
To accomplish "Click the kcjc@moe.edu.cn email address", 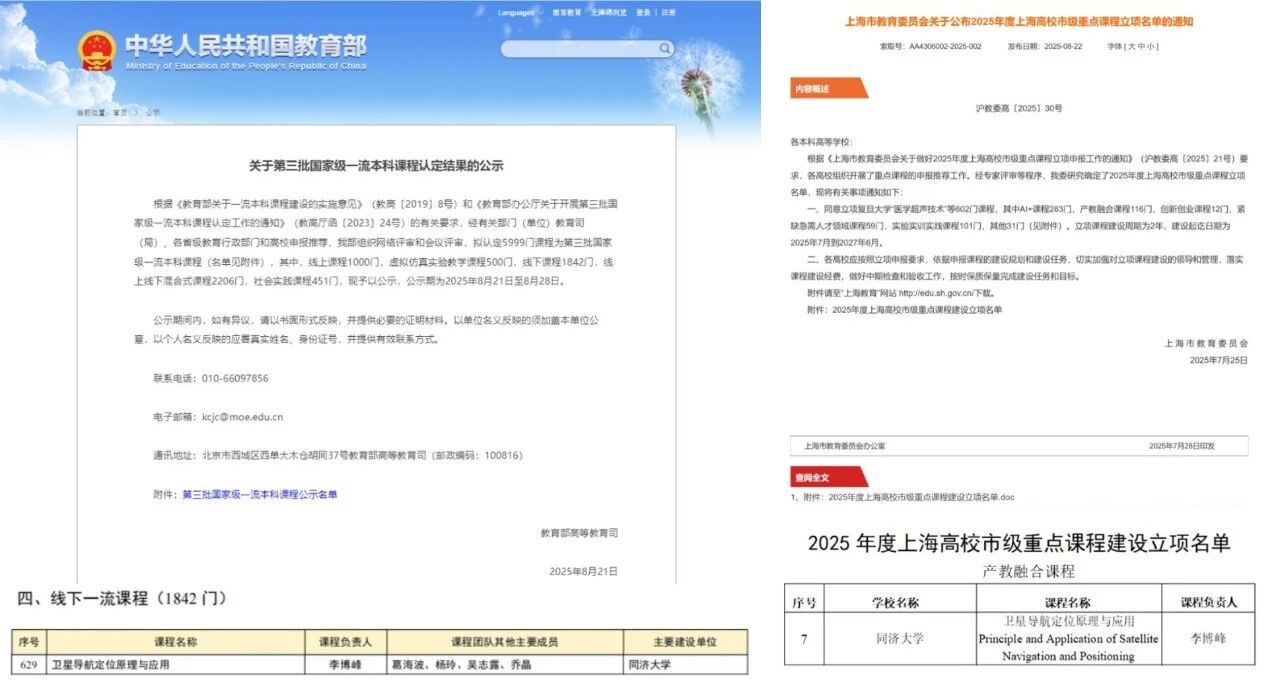I will point(243,417).
